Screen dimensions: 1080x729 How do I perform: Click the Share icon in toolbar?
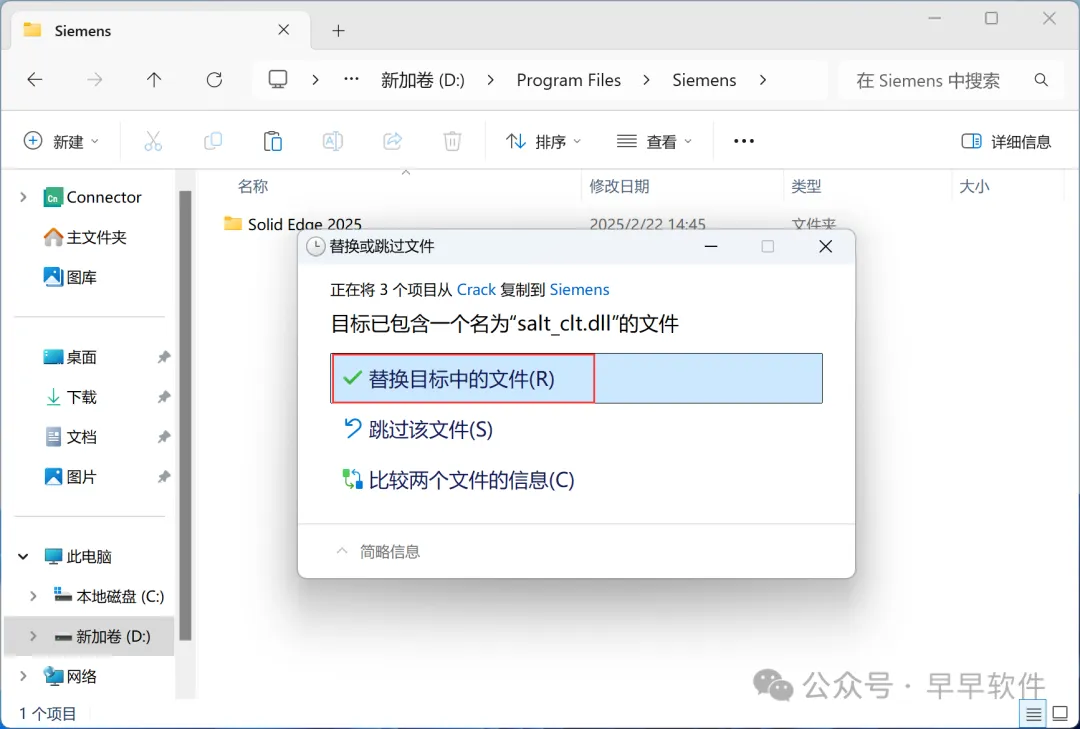click(x=393, y=141)
